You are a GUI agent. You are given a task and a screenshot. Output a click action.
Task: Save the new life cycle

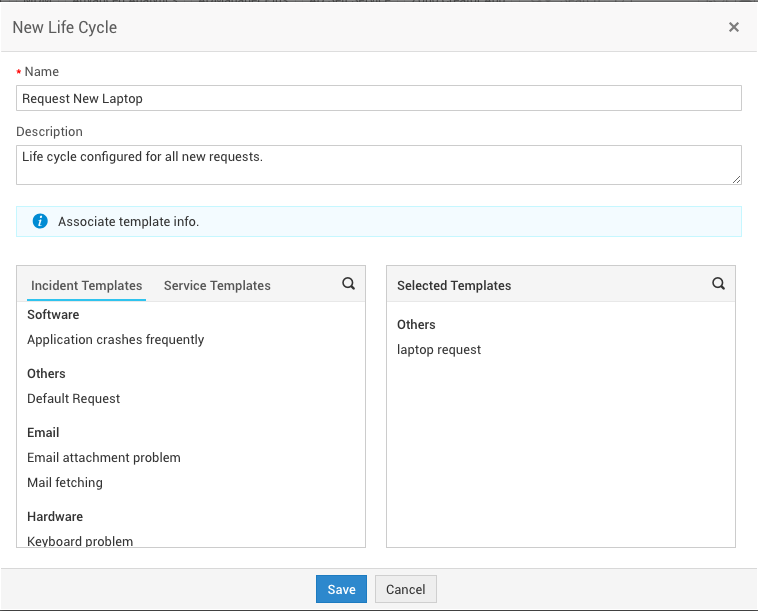[x=341, y=589]
